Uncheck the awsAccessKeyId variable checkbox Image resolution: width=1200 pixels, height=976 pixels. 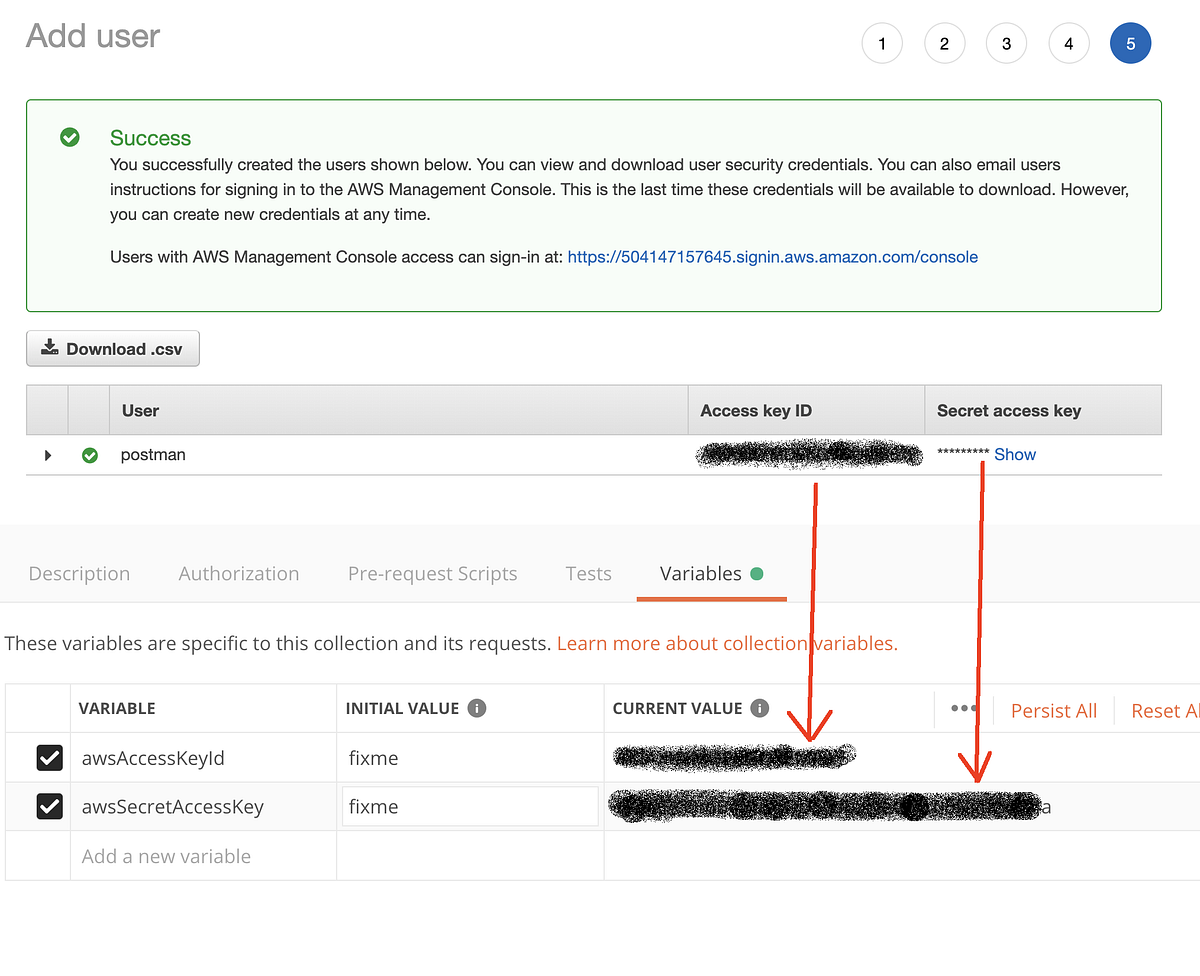pos(50,757)
